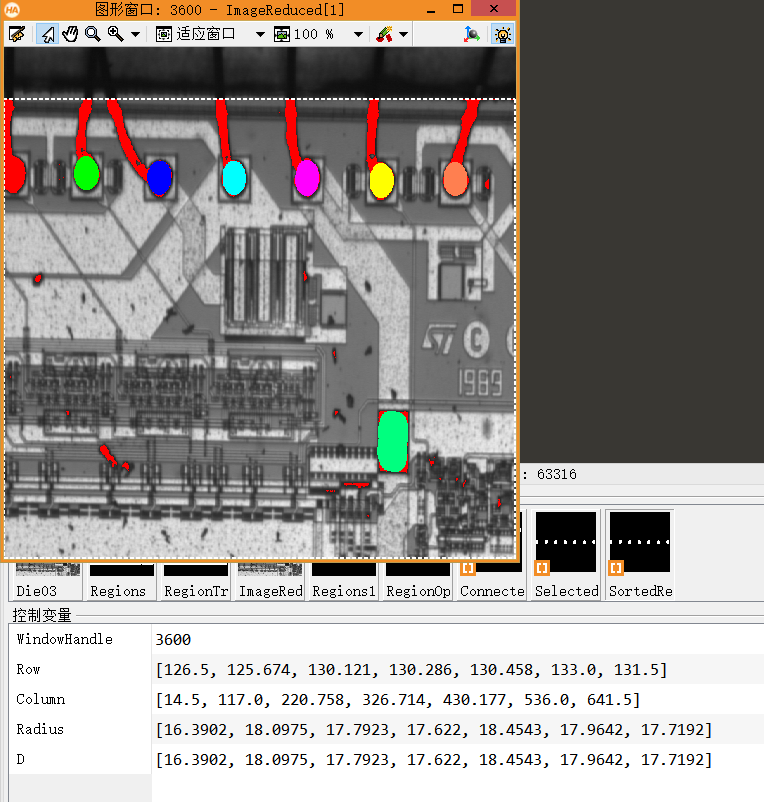This screenshot has height=802, width=764.
Task: Click the 控制变量 section header
Action: pos(42,615)
